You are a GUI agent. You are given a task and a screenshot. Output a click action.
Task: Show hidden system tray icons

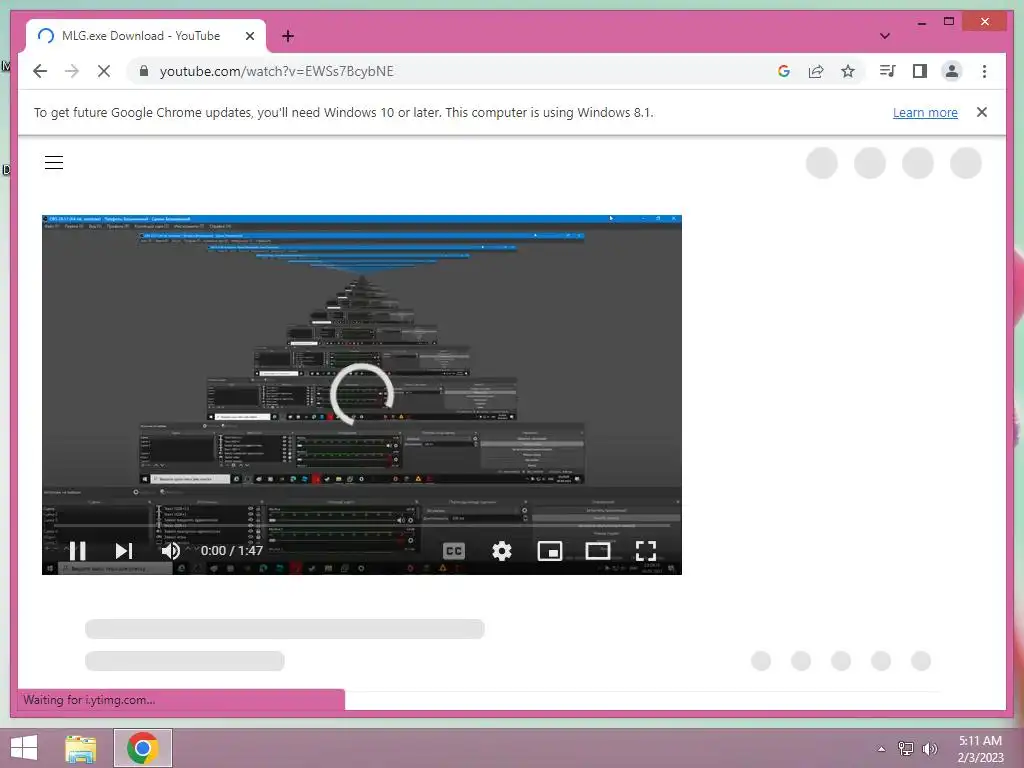pyautogui.click(x=881, y=749)
